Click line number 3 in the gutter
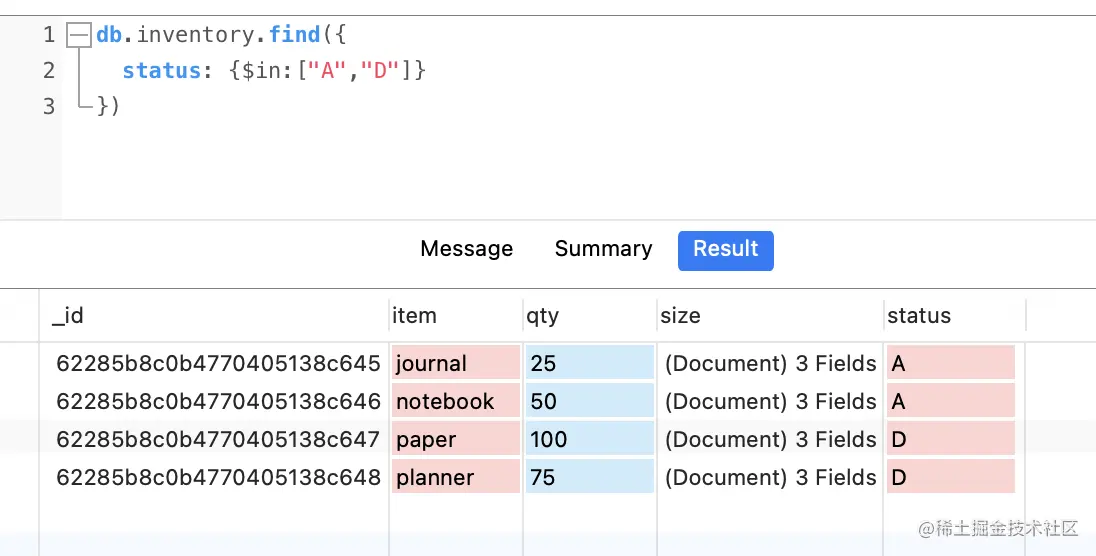1096x556 pixels. click(49, 106)
